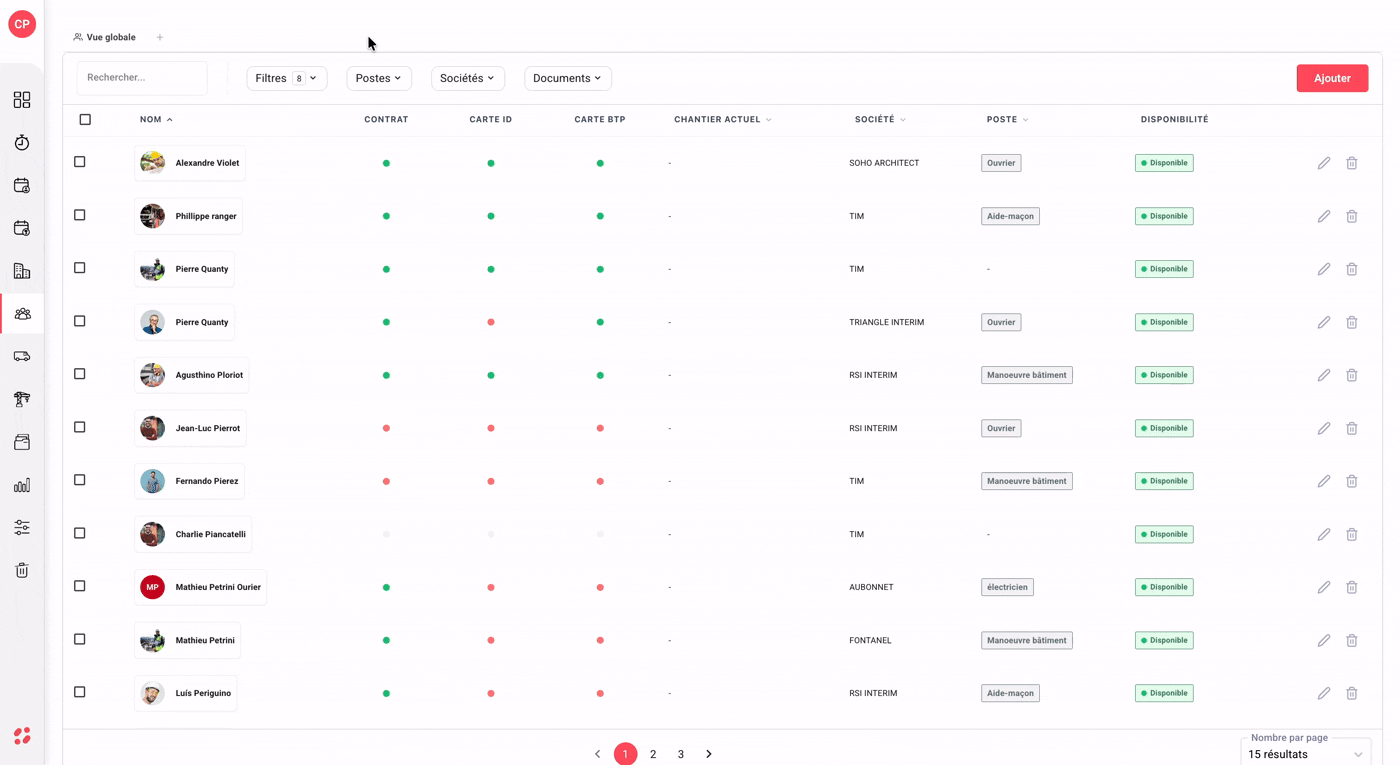Open the sliders settings sidebar icon
This screenshot has width=1400, height=765.
pyautogui.click(x=22, y=527)
